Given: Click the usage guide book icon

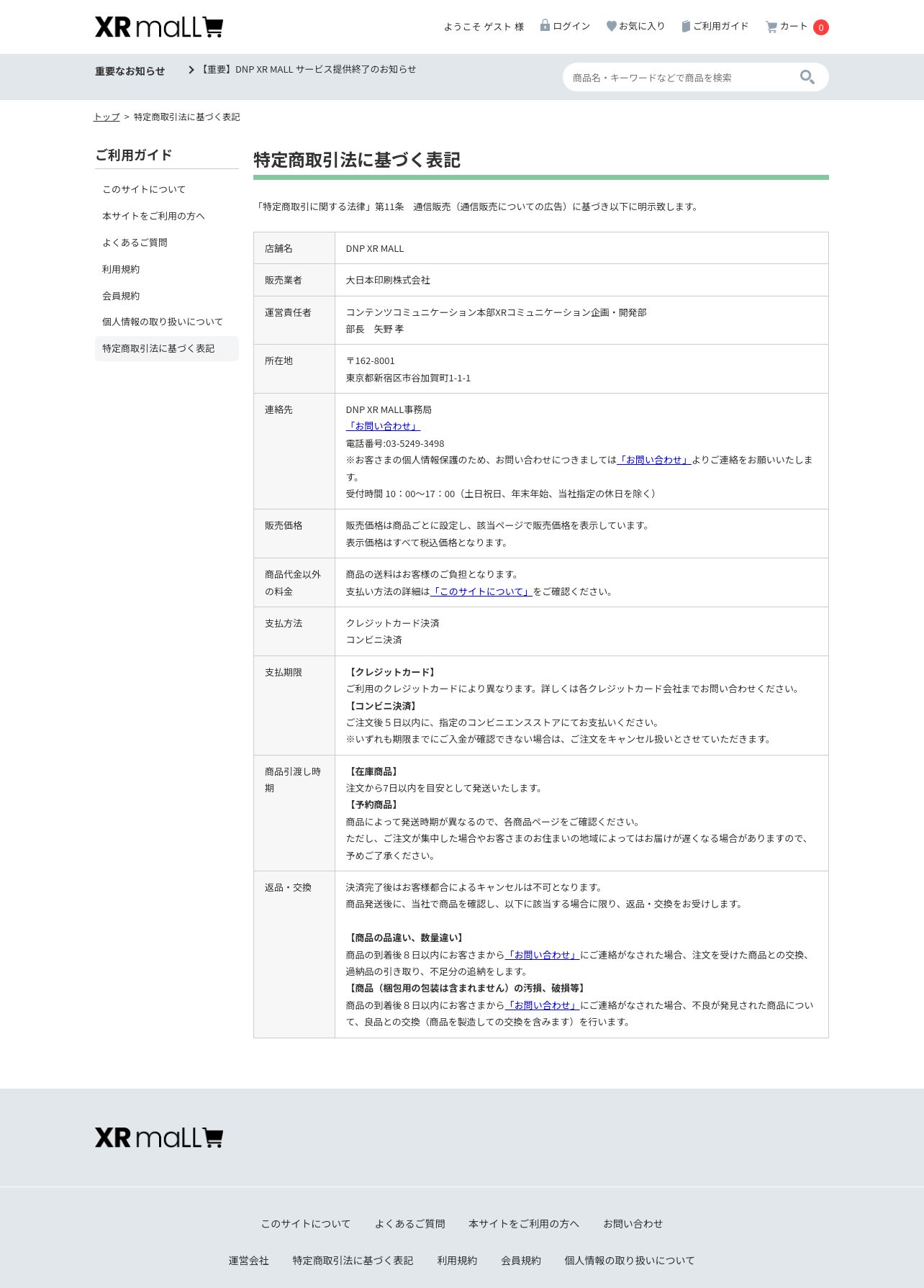Looking at the screenshot, I should (686, 26).
